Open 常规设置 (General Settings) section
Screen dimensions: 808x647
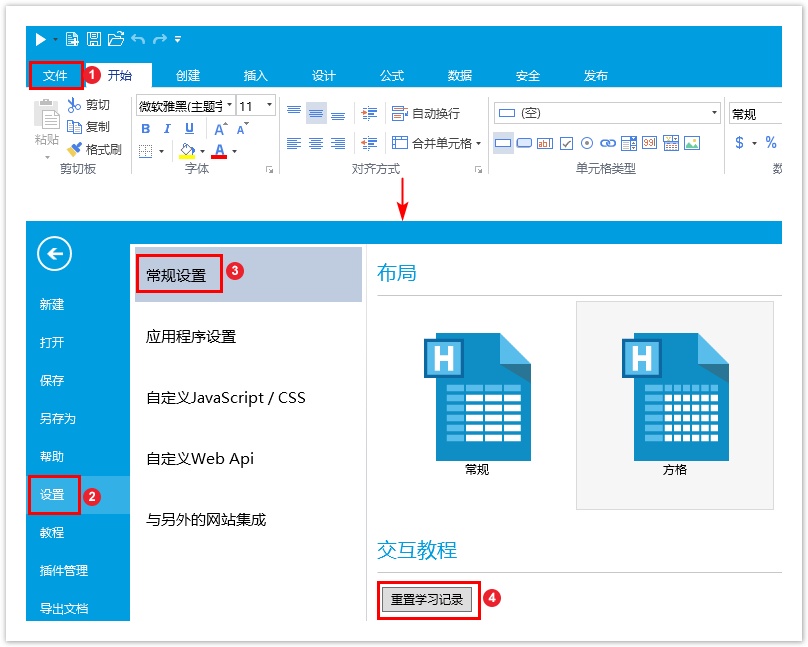[177, 275]
